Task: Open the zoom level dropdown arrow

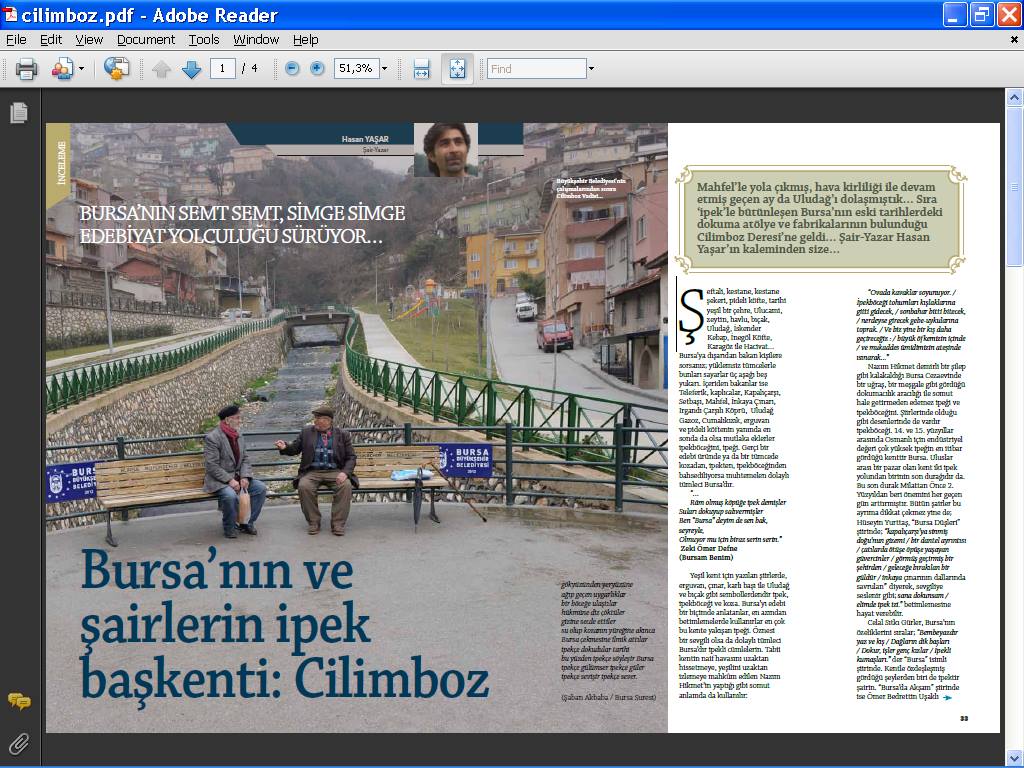Action: pyautogui.click(x=385, y=69)
